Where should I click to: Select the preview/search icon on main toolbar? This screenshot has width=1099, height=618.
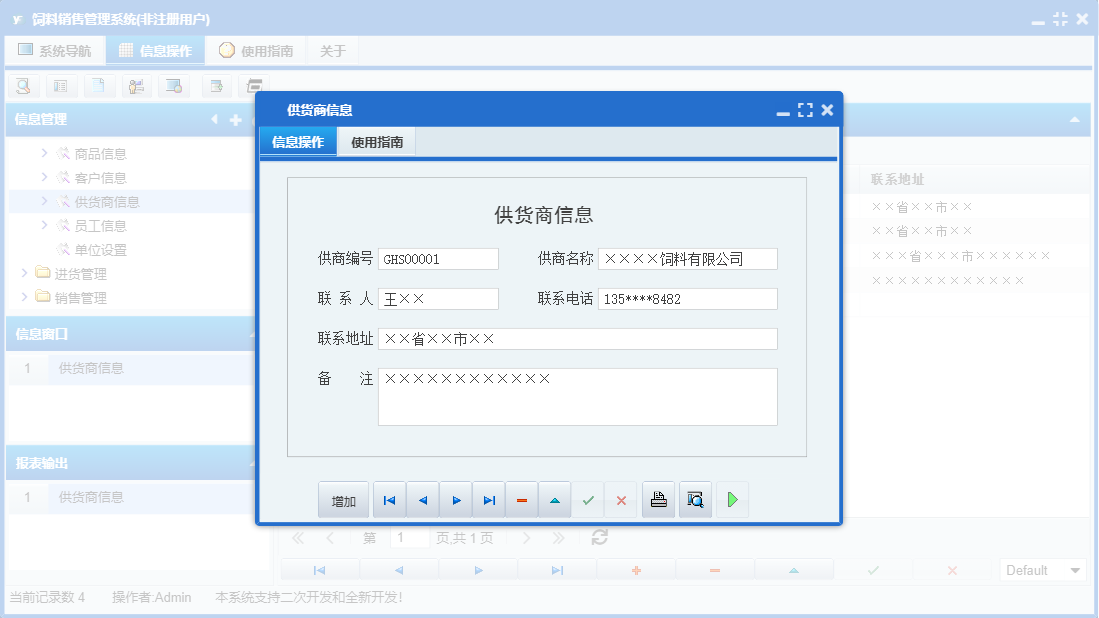[22, 86]
